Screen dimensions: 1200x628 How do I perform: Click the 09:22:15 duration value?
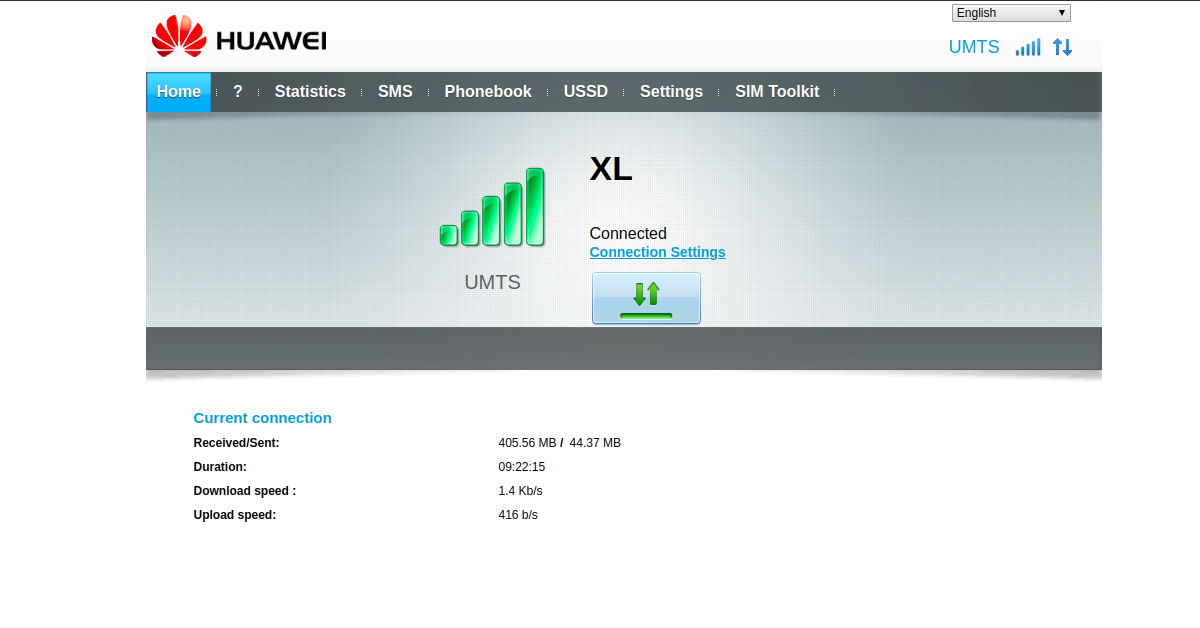[522, 467]
